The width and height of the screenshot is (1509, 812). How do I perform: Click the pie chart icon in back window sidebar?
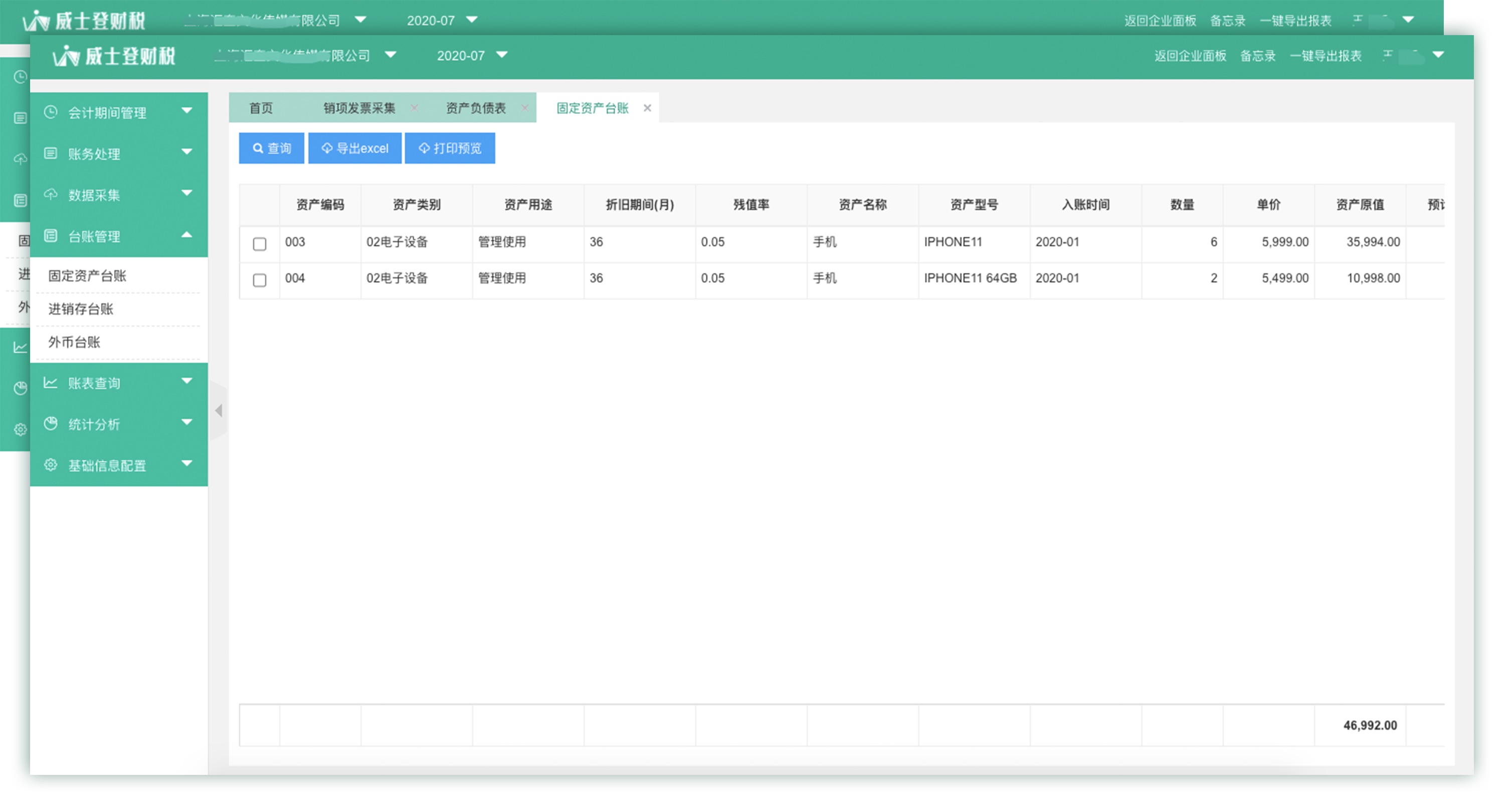coord(20,388)
